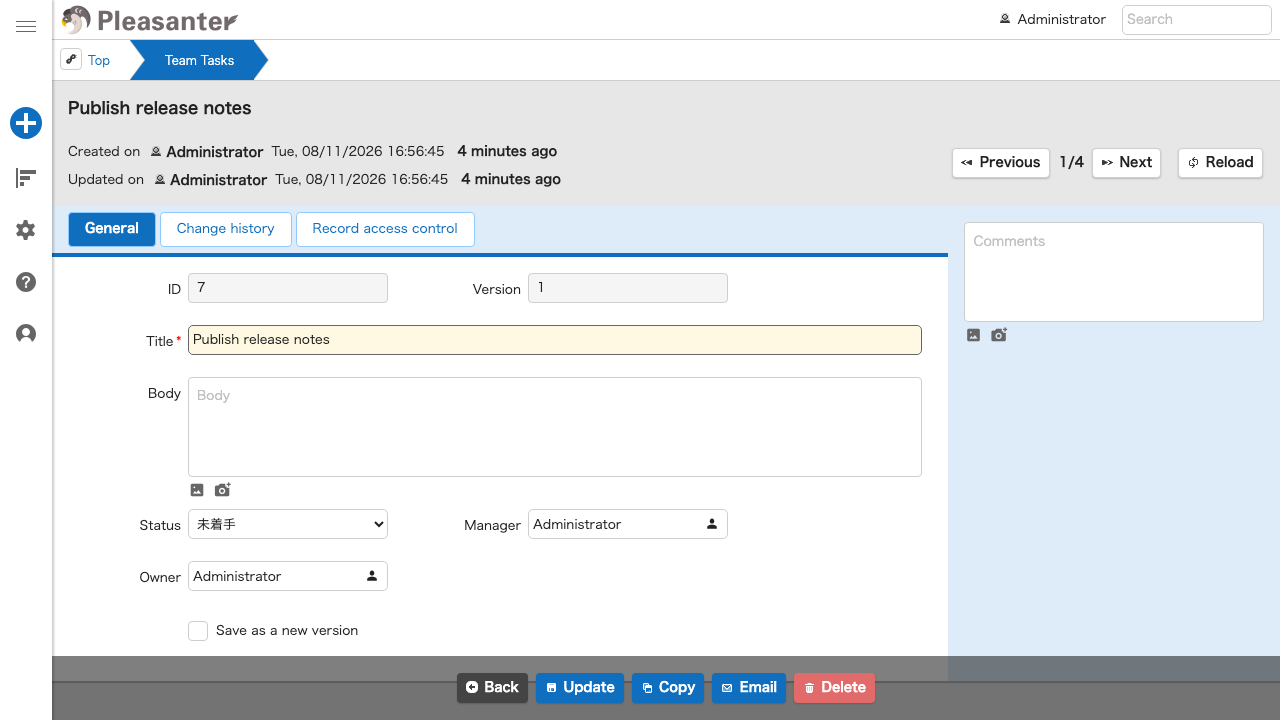
Task: Click the red Delete button
Action: tap(834, 688)
